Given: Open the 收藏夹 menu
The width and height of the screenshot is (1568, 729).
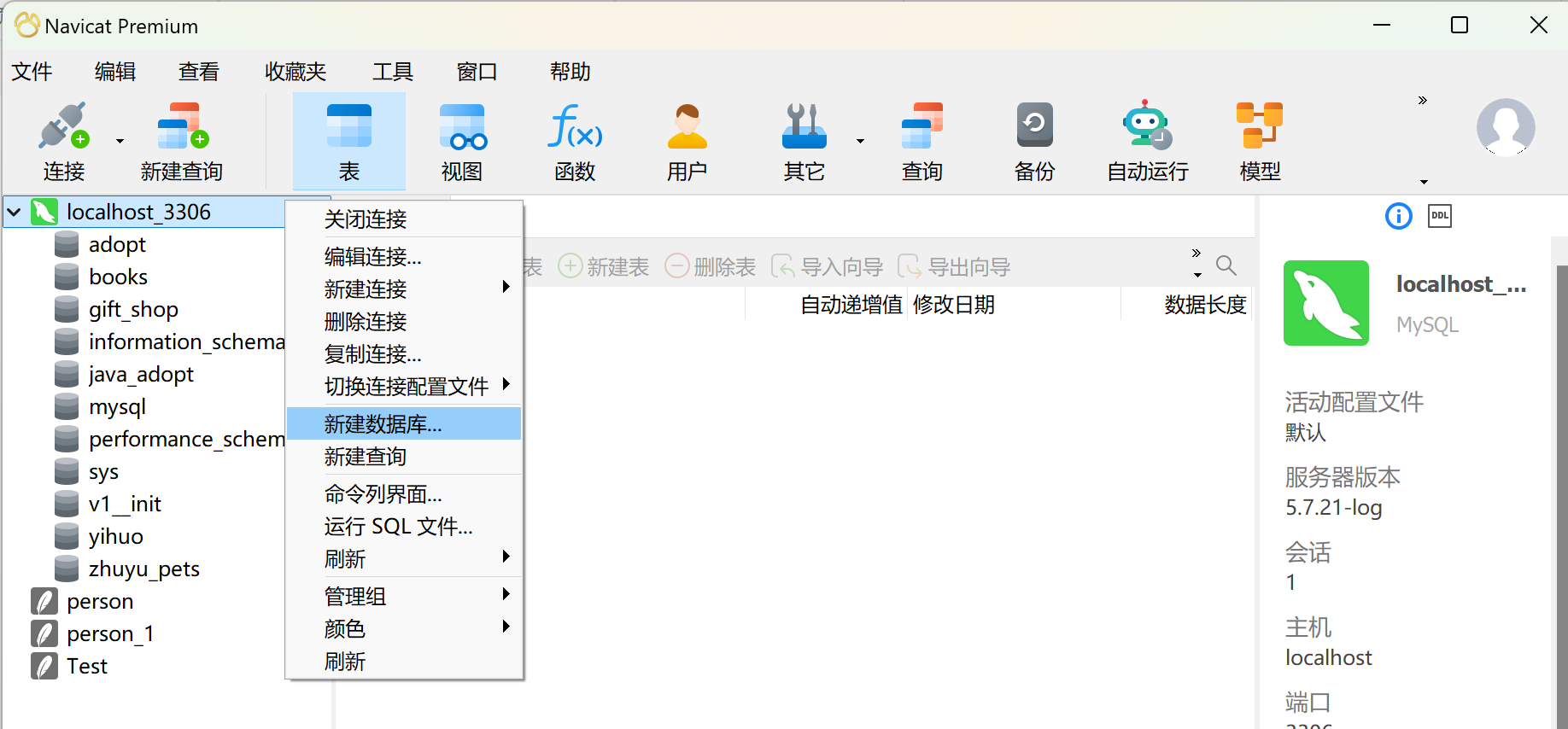Looking at the screenshot, I should [x=295, y=72].
